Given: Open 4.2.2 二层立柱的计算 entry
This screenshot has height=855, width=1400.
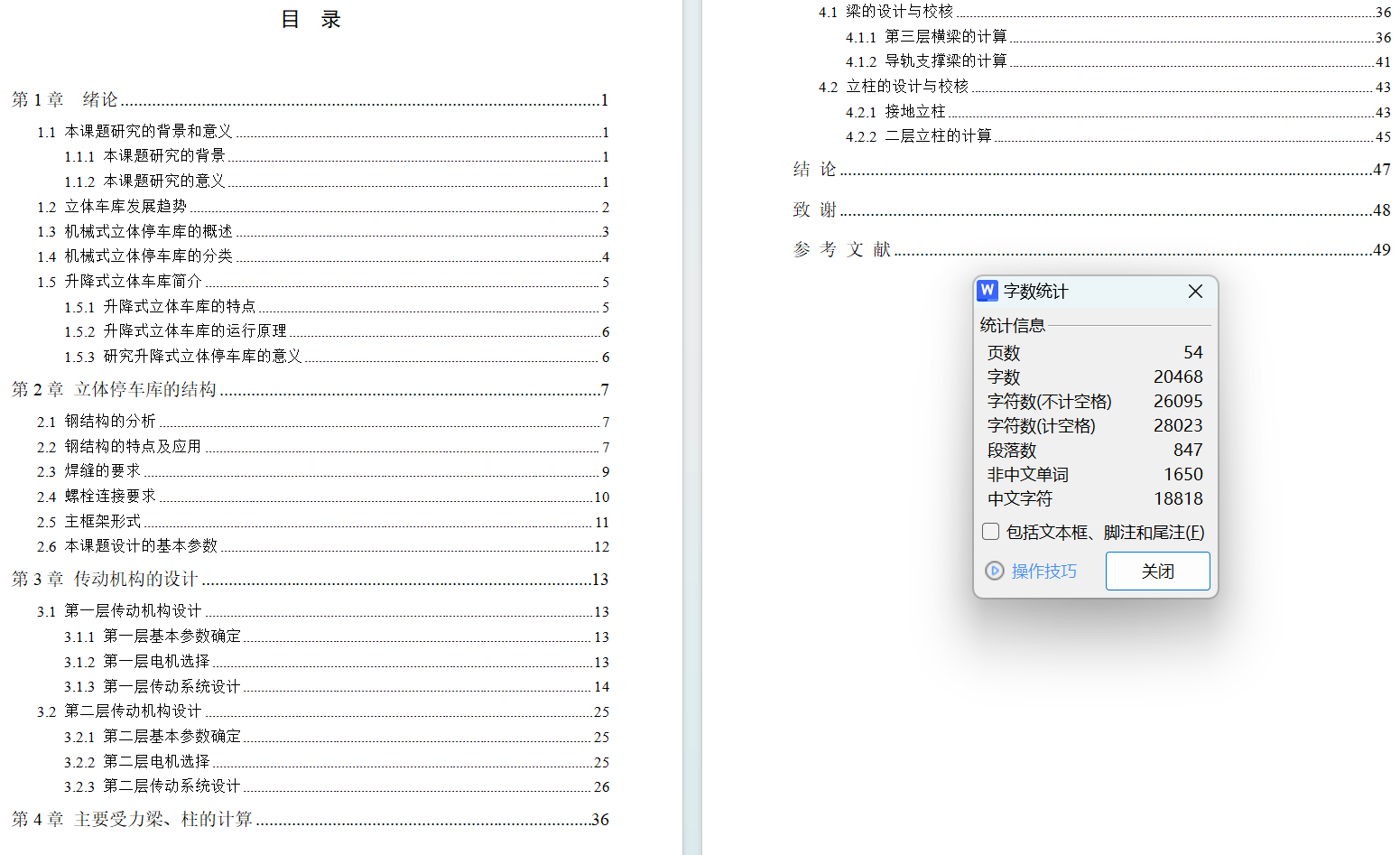Looking at the screenshot, I should click(1118, 136).
